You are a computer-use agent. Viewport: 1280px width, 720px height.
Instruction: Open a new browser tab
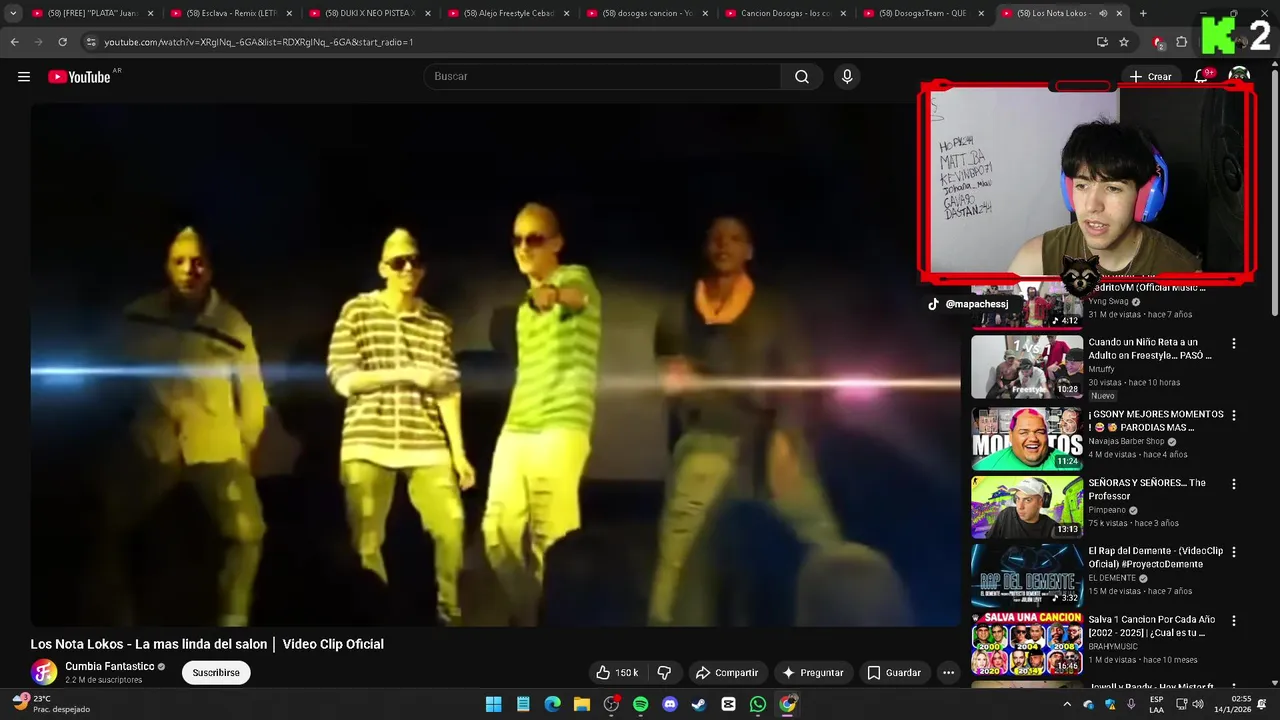pos(1143,13)
